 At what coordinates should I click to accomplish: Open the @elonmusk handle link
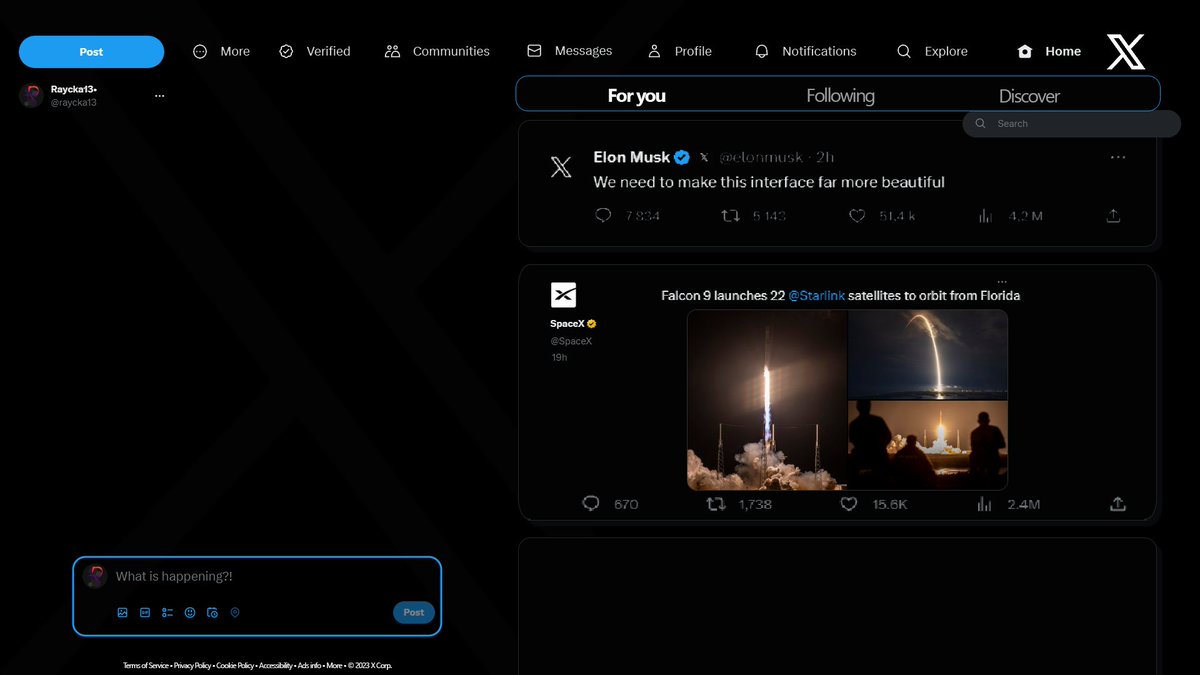(x=762, y=157)
